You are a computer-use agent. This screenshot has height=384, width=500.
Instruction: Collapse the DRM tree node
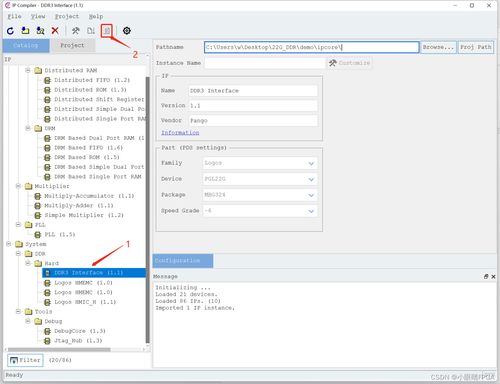[28, 128]
